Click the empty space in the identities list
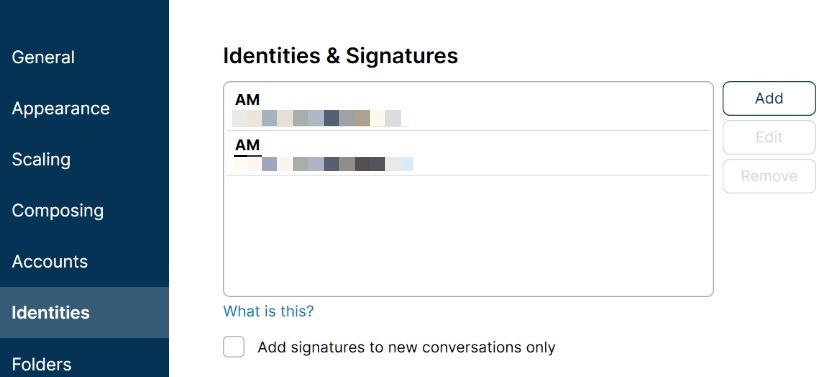The width and height of the screenshot is (817, 377). [468, 234]
